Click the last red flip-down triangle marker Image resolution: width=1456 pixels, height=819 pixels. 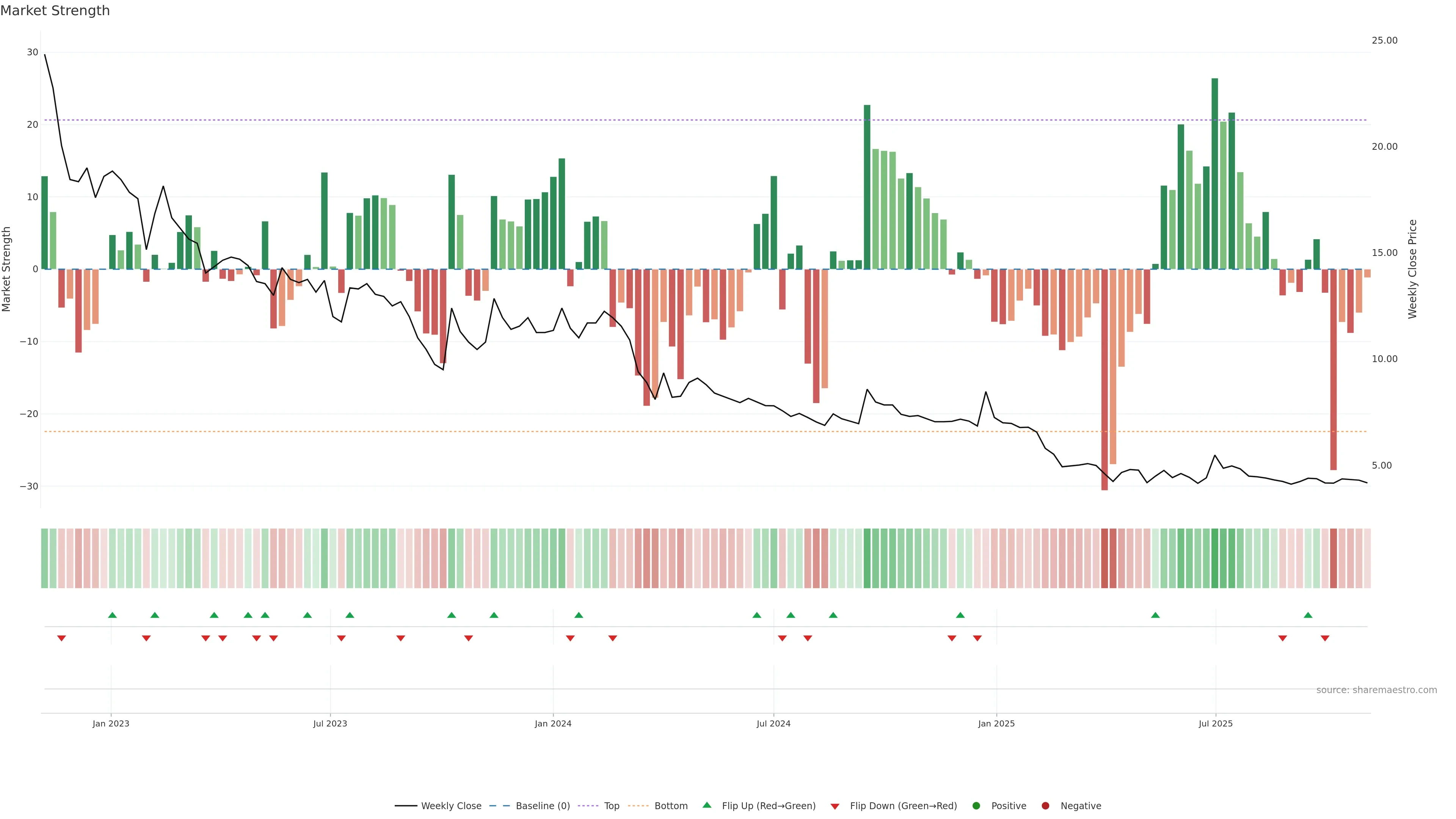(x=1325, y=638)
